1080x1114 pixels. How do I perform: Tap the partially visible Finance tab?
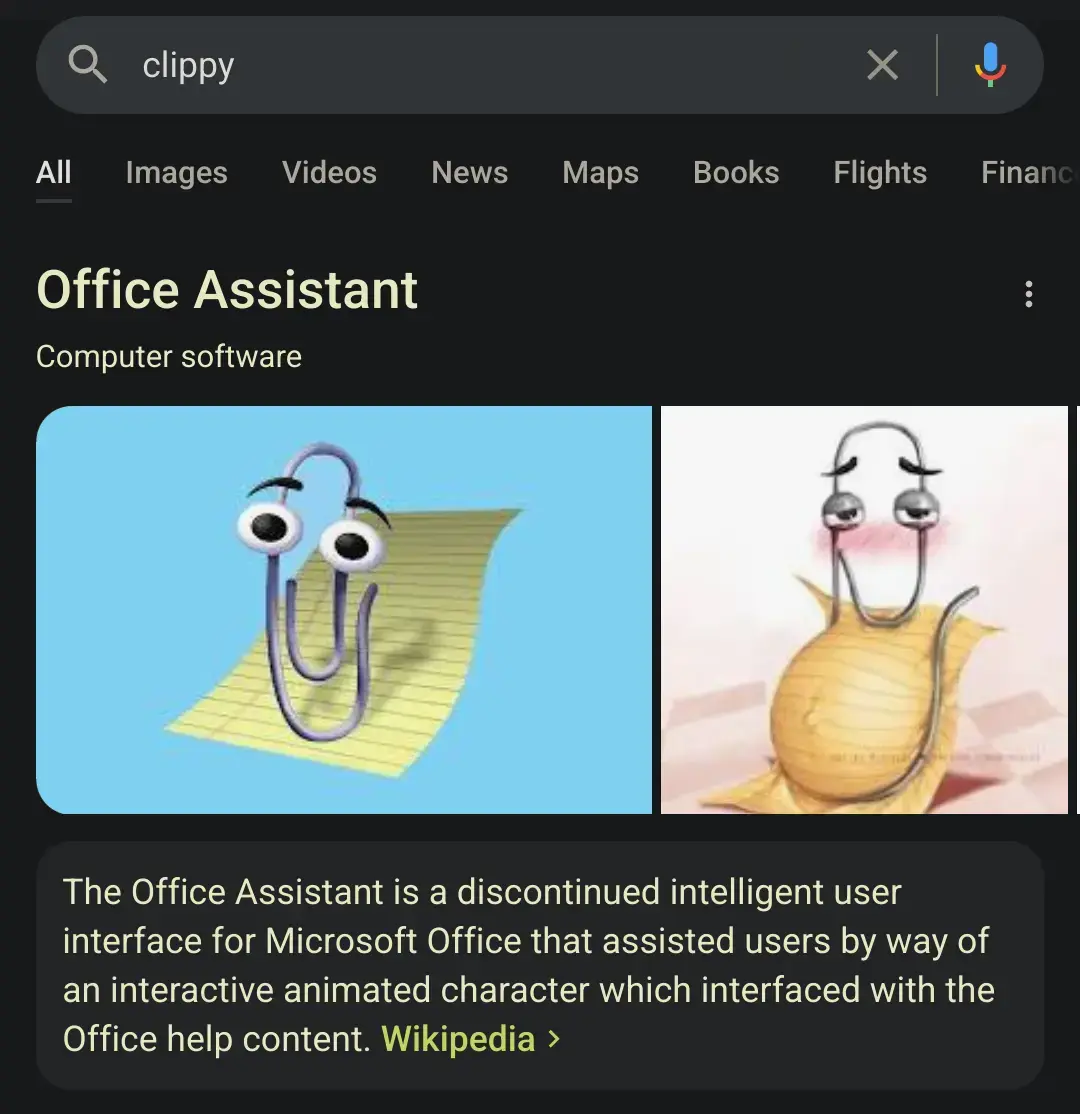(1028, 173)
